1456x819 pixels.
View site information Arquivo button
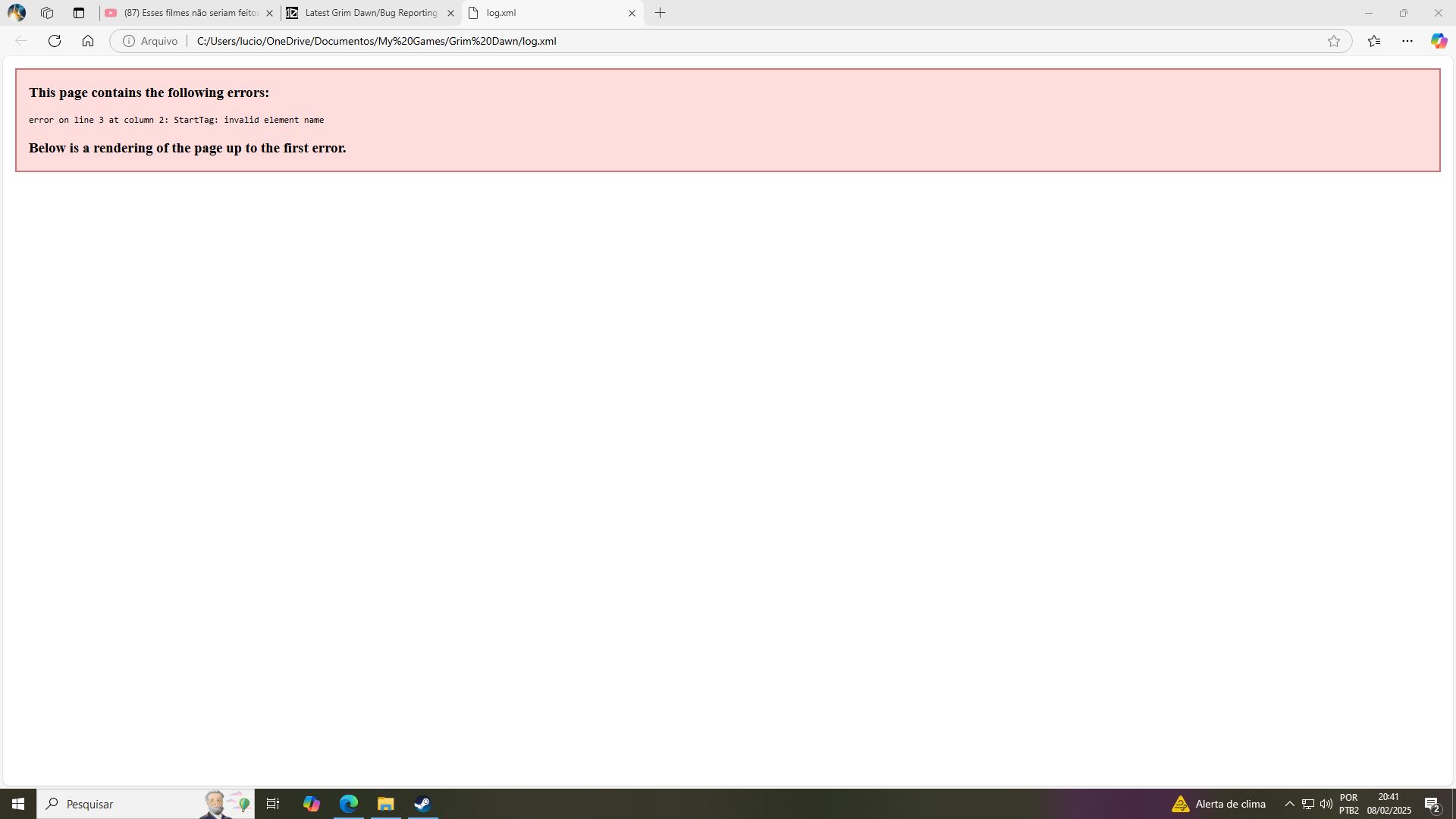click(x=150, y=41)
